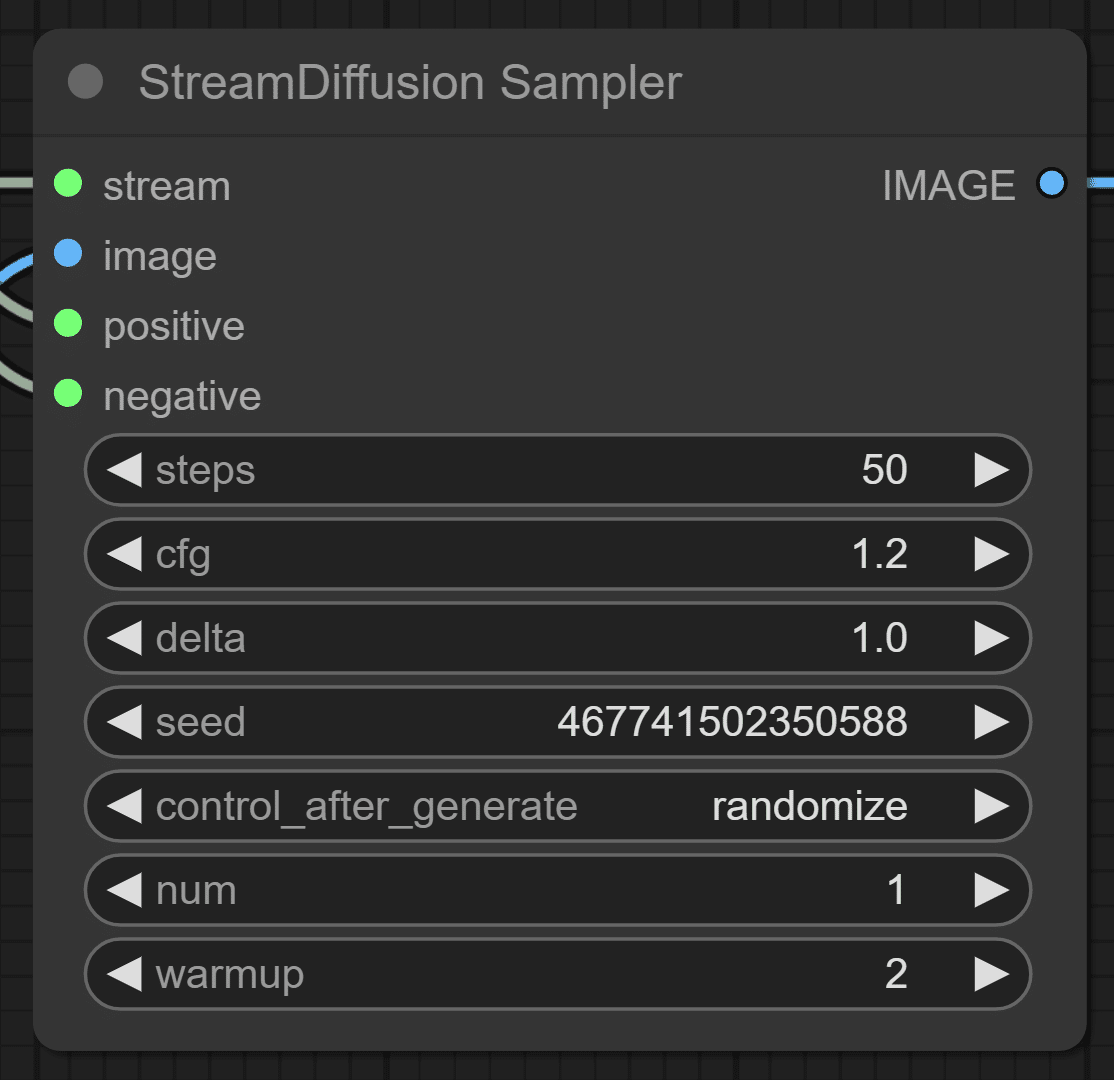The width and height of the screenshot is (1114, 1080).
Task: Decrease cfg value with left arrow
Action: (x=124, y=554)
